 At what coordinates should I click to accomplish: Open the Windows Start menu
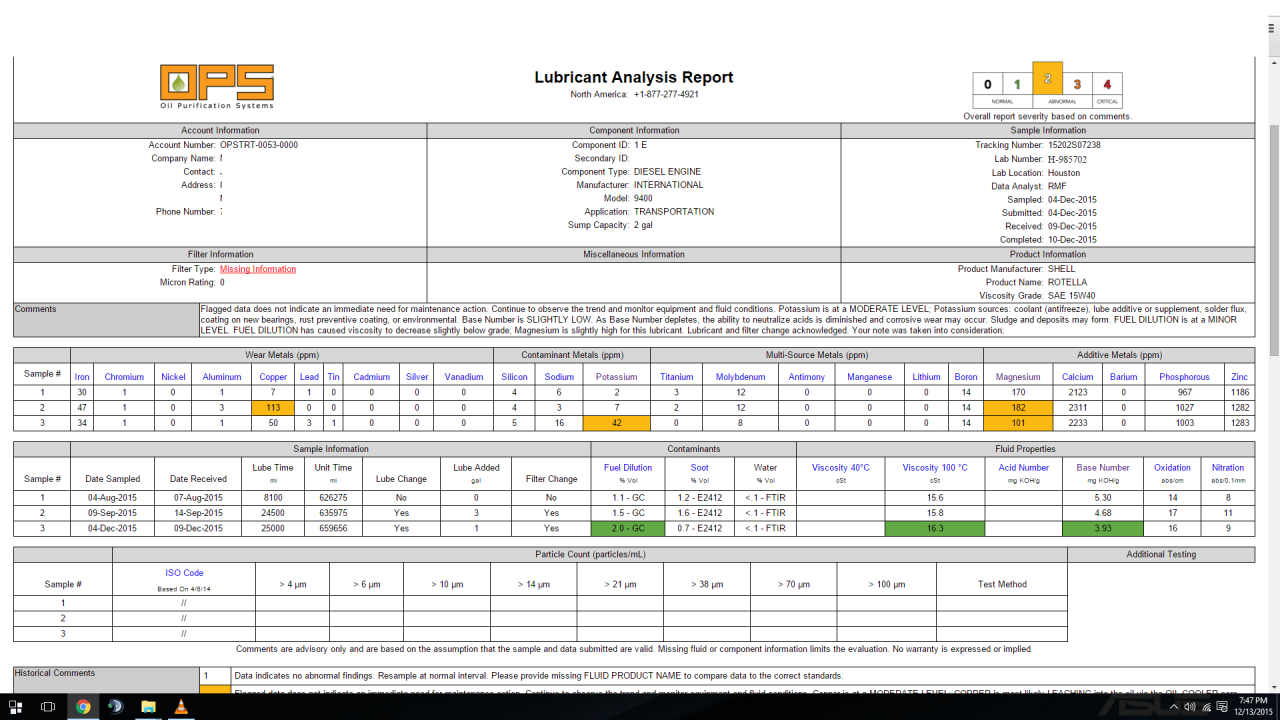coord(16,707)
